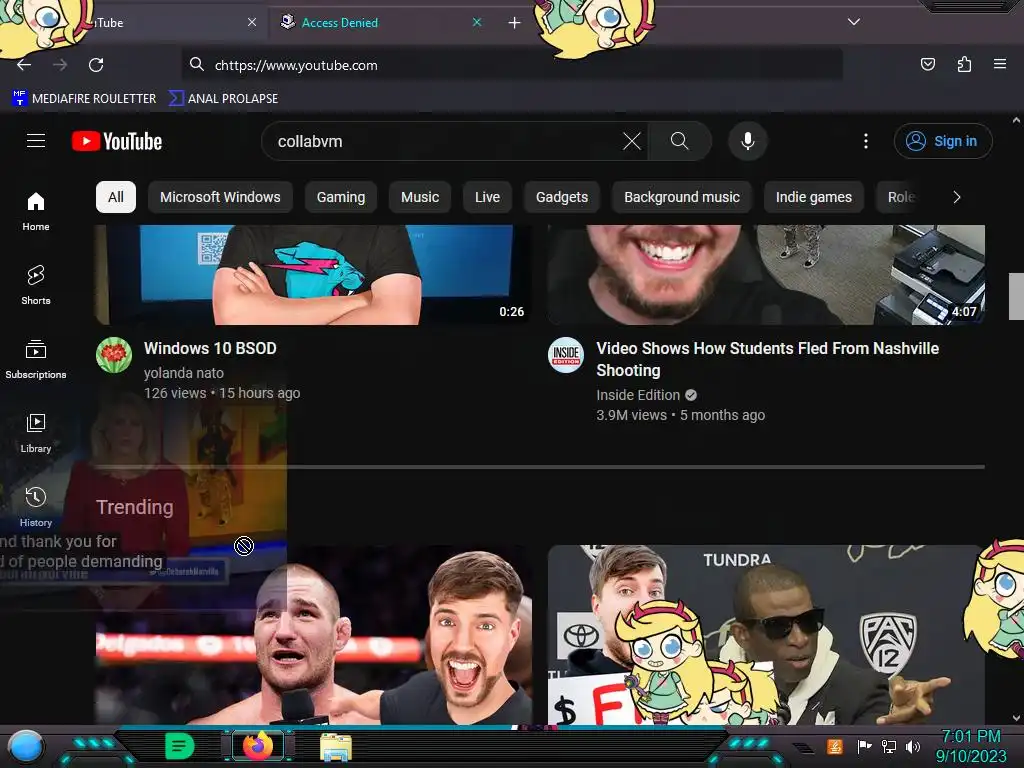Open a new browser tab
Viewport: 1024px width, 768px height.
(515, 23)
